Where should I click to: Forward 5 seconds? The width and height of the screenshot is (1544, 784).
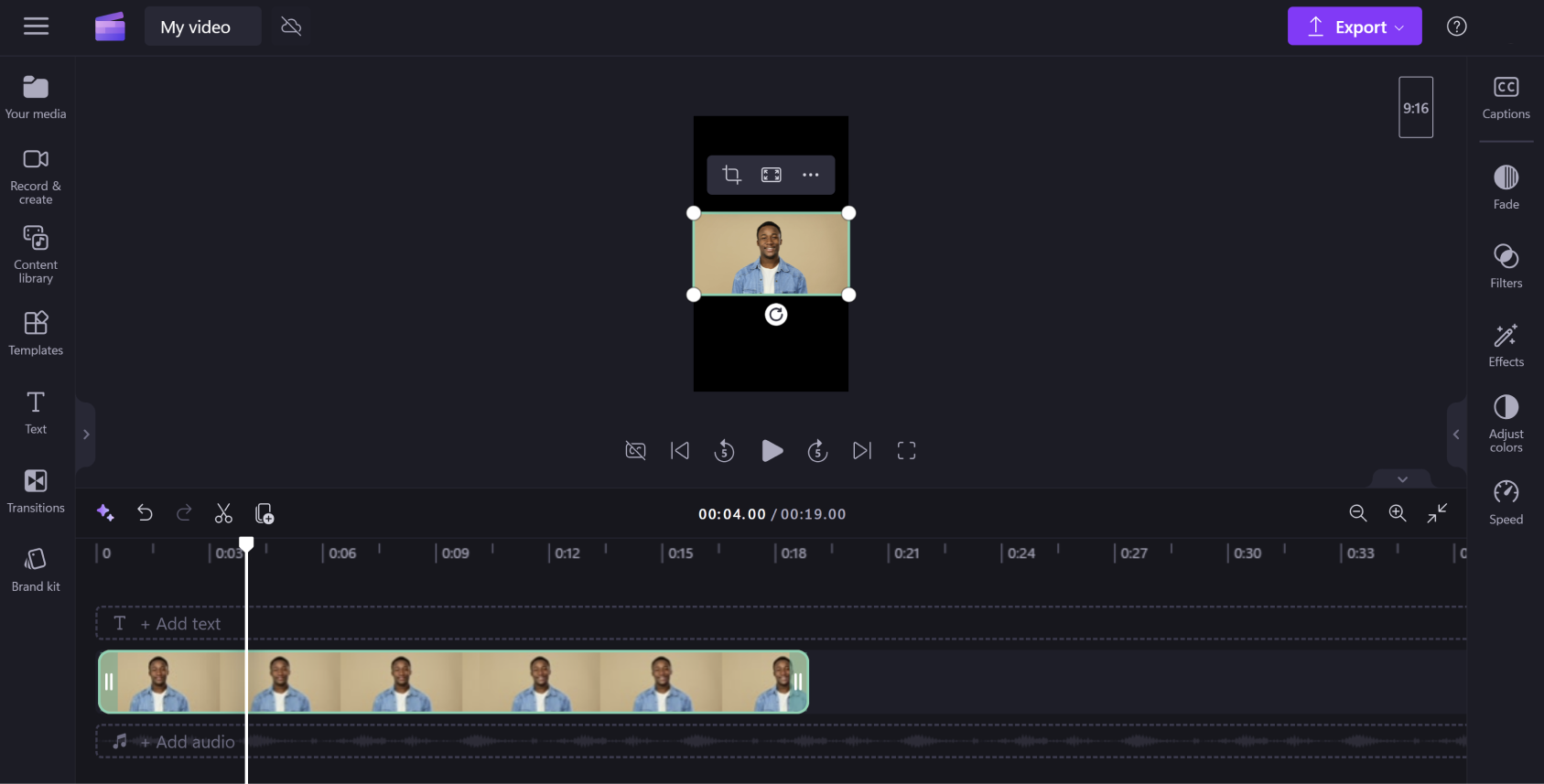(817, 450)
